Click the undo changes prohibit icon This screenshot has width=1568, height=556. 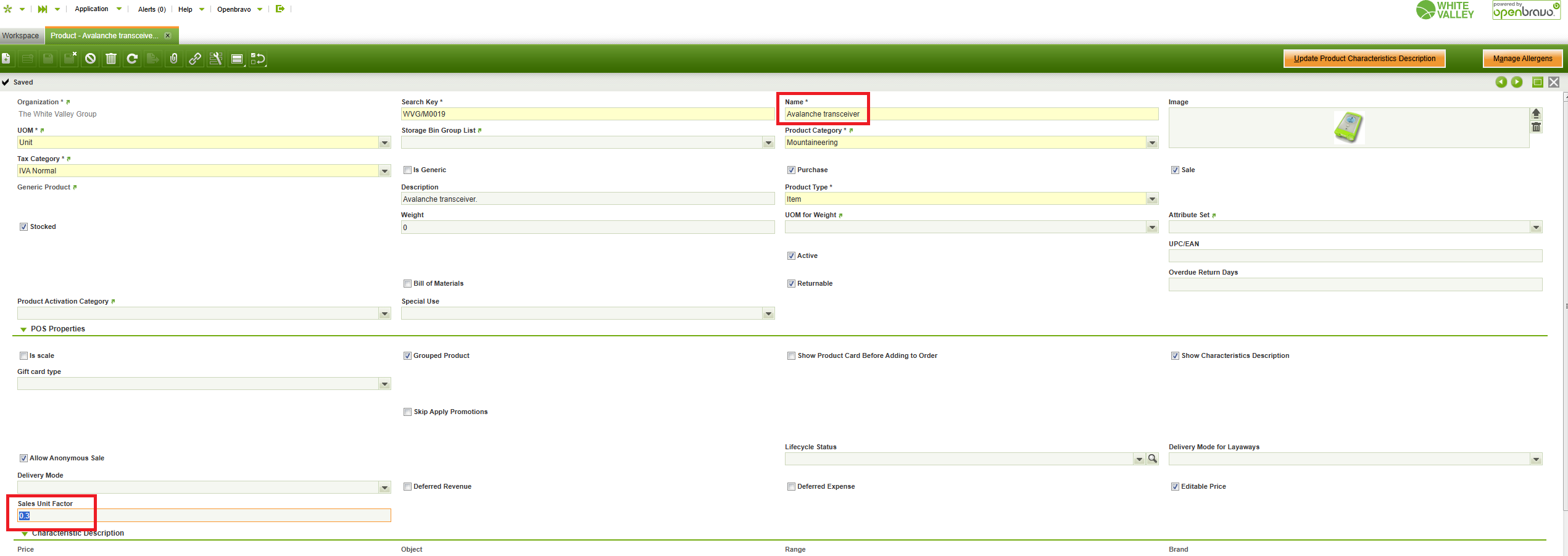coord(91,59)
